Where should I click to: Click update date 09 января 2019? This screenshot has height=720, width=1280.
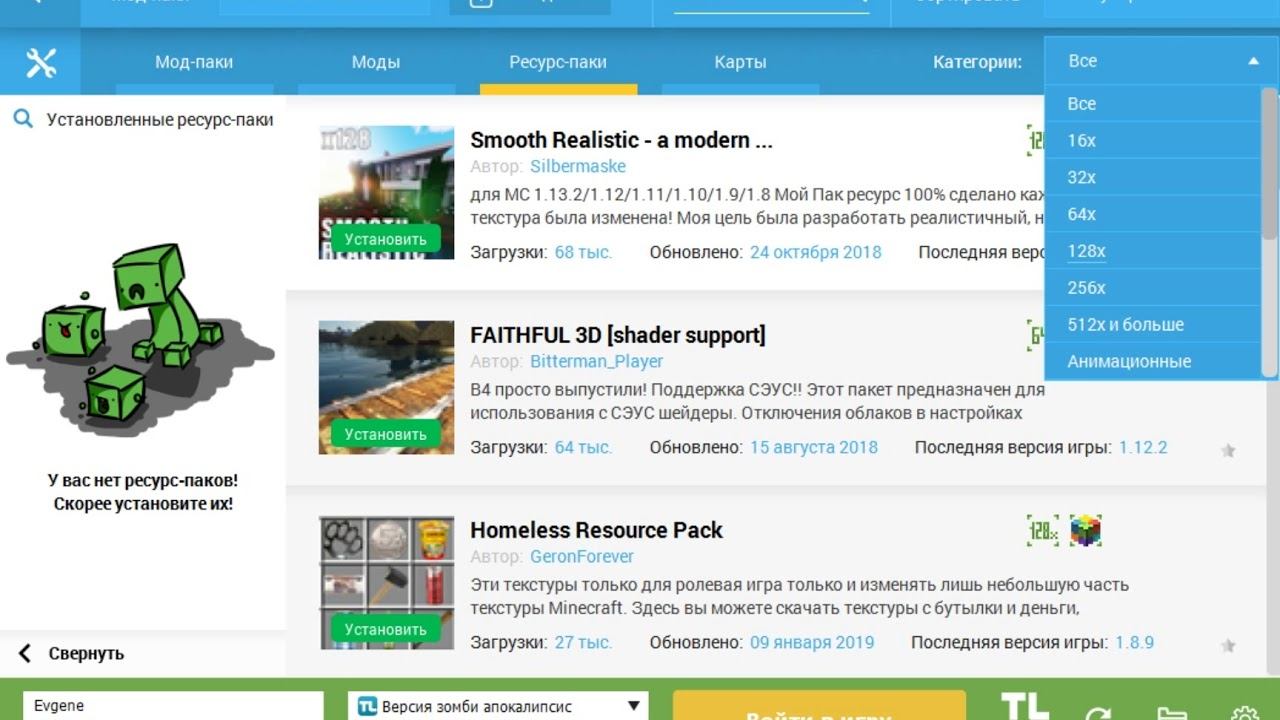(x=812, y=642)
